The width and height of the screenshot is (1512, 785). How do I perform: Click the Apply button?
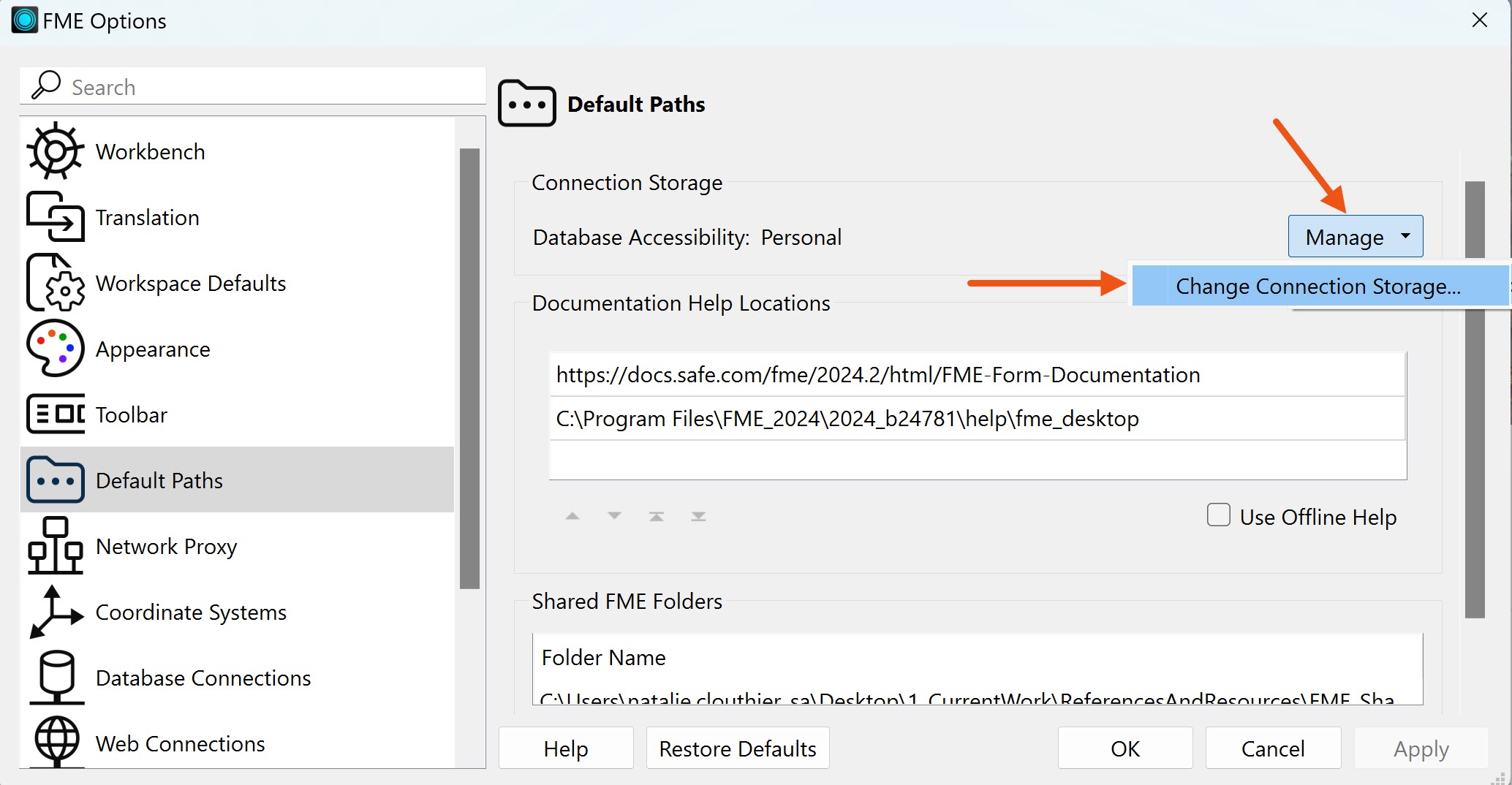(x=1421, y=748)
